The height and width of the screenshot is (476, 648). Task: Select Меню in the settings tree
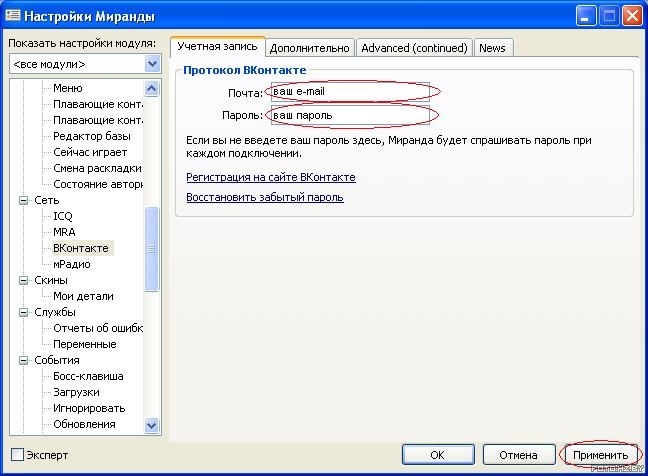(68, 88)
